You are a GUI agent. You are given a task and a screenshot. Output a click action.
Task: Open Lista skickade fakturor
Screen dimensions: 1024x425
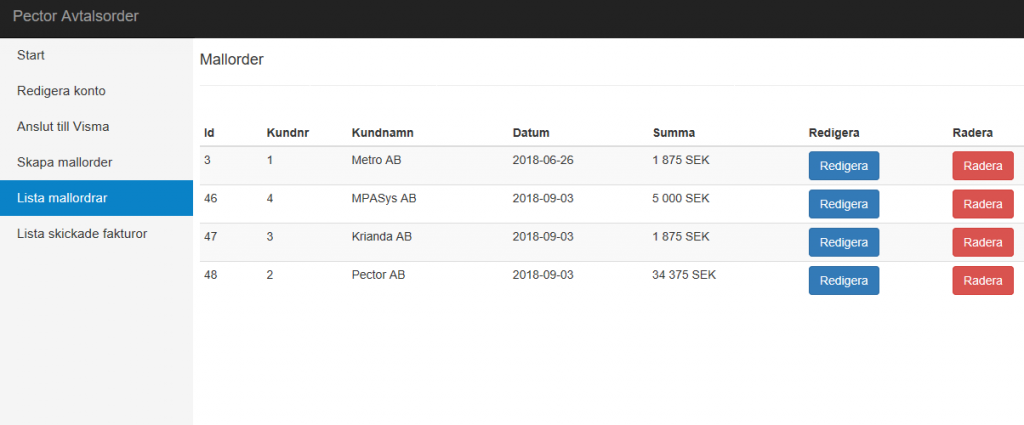pyautogui.click(x=96, y=234)
